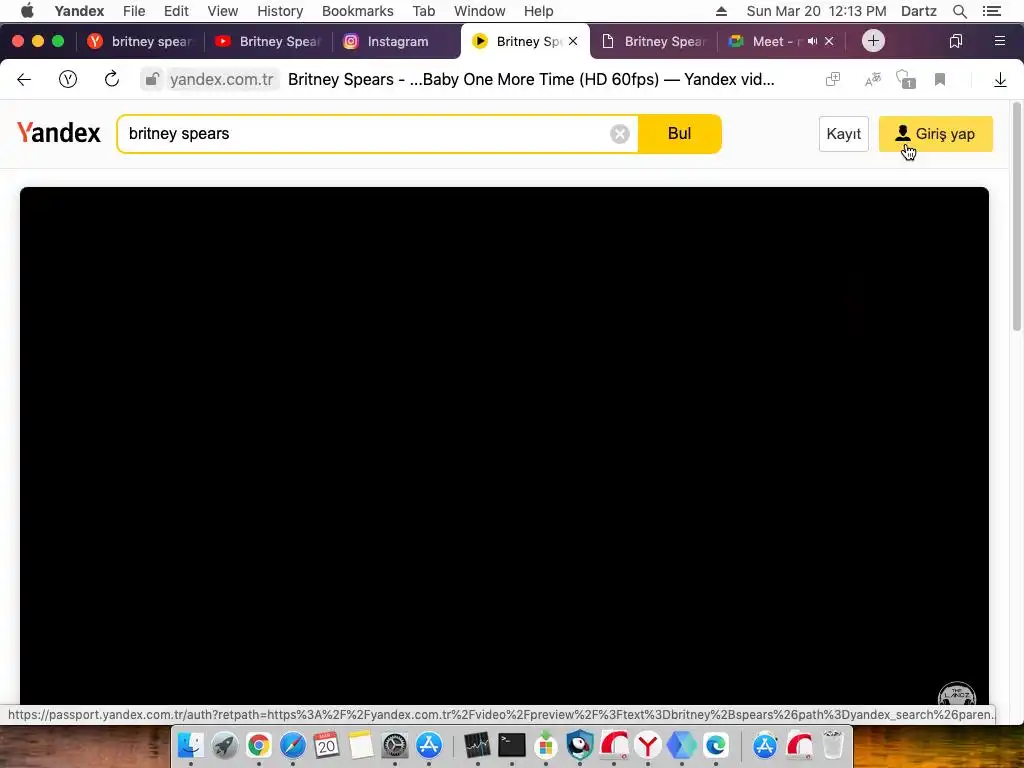The image size is (1024, 768).
Task: Open System Preferences from the dock
Action: click(394, 745)
